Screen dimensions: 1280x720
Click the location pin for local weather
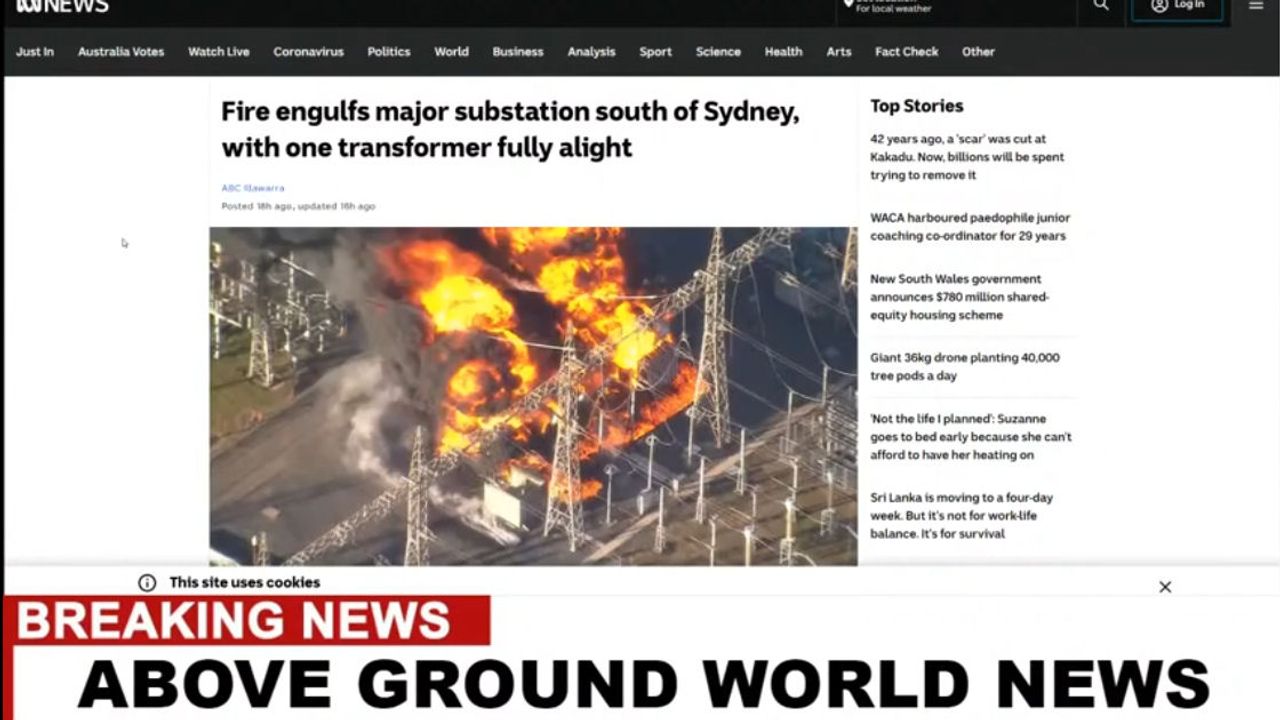849,4
